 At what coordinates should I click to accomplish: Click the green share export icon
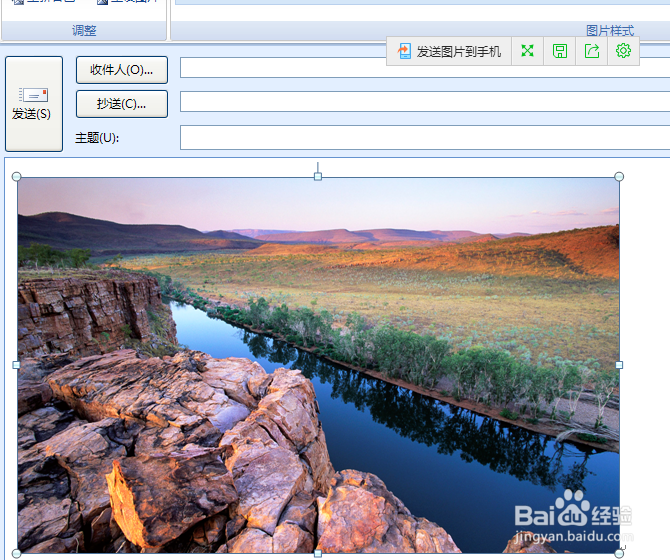[x=592, y=51]
